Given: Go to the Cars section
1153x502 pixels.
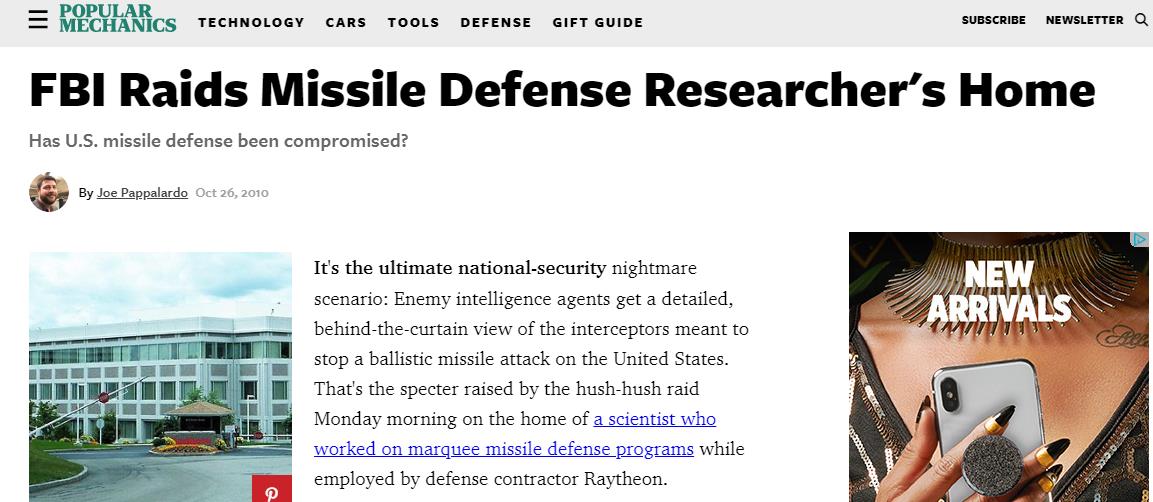Looking at the screenshot, I should pos(346,23).
